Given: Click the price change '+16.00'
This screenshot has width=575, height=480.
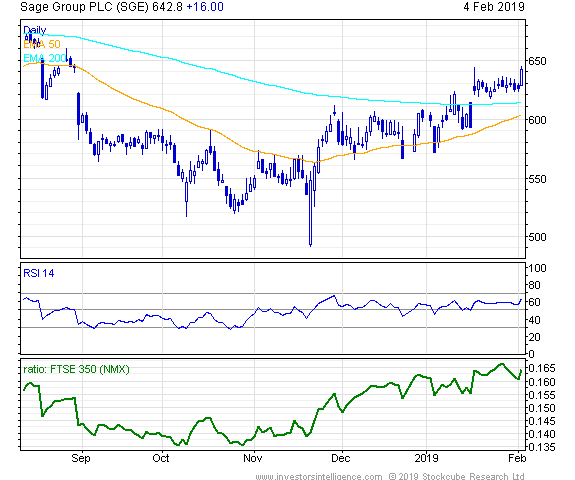Looking at the screenshot, I should (x=205, y=7).
